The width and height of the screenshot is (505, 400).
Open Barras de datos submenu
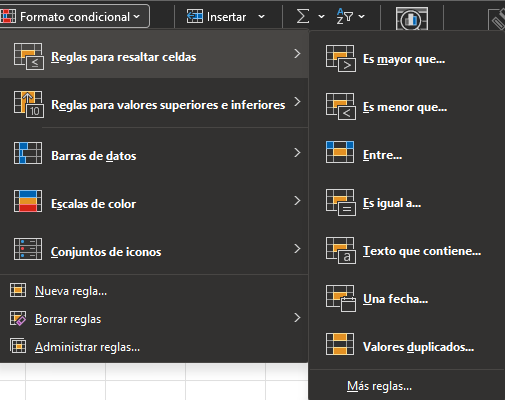154,153
